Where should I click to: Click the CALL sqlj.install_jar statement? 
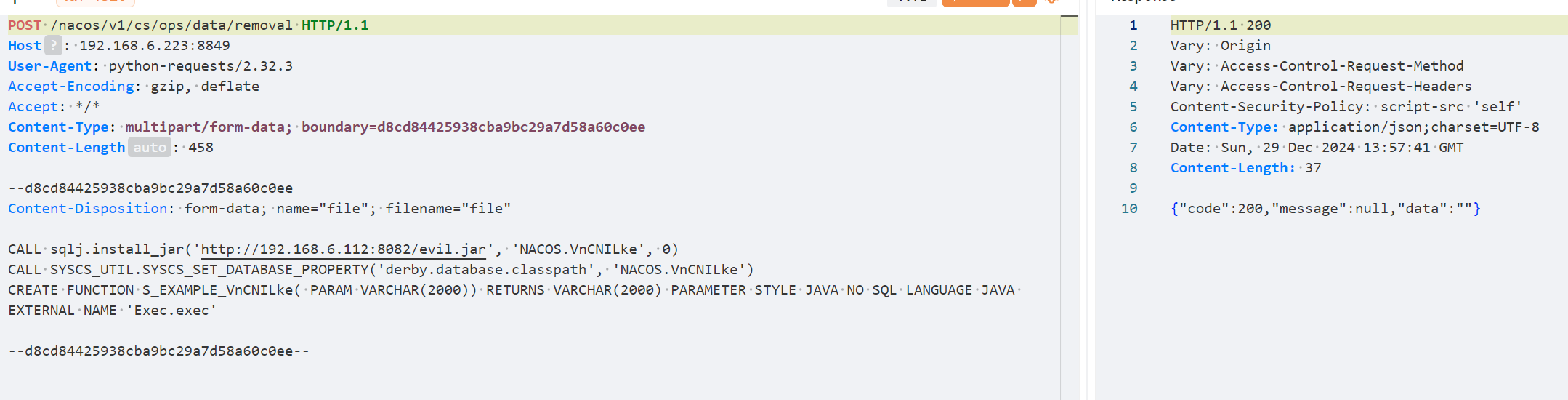pyautogui.click(x=343, y=249)
